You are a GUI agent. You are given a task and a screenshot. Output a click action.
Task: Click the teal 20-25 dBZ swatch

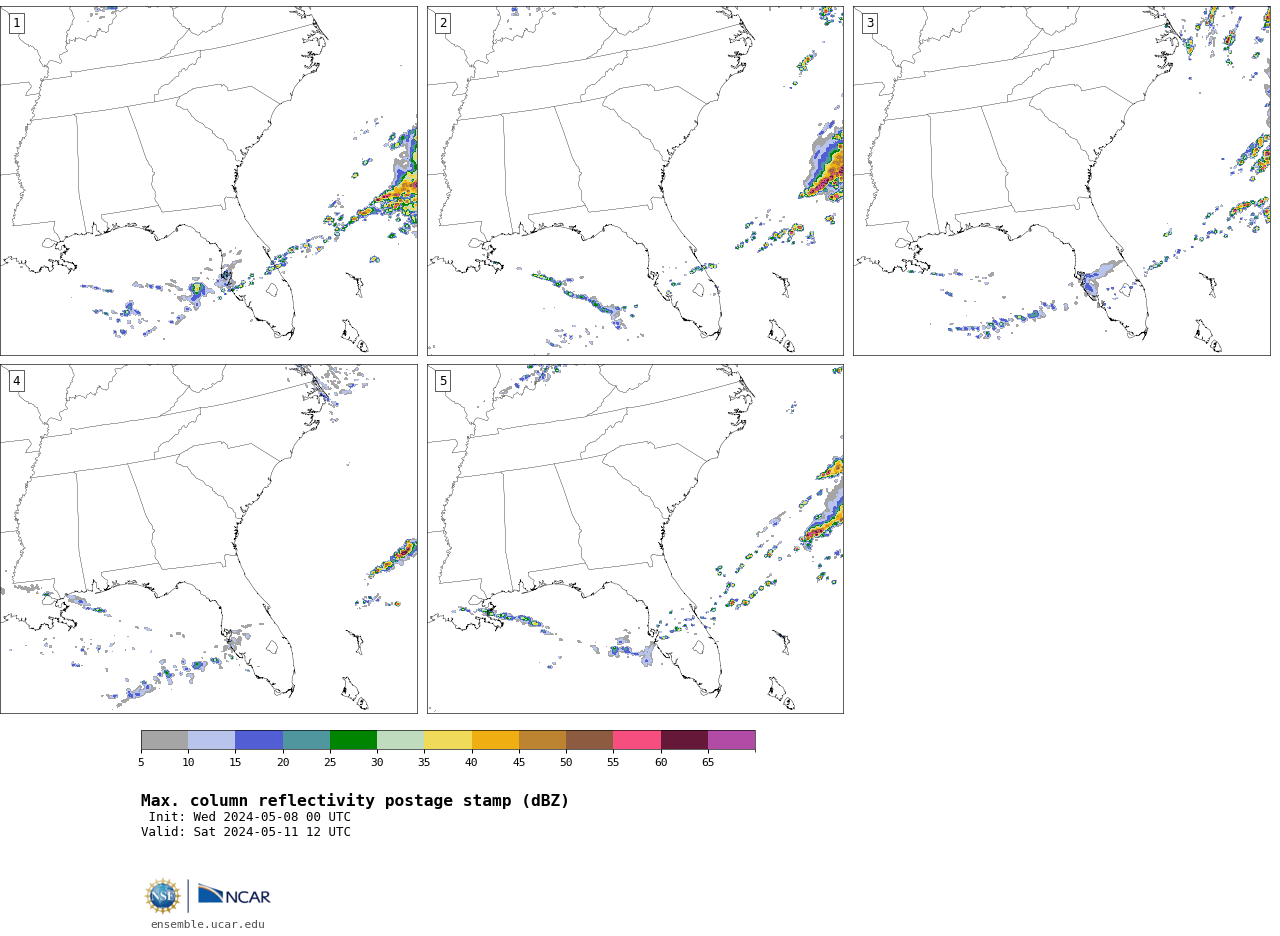306,740
